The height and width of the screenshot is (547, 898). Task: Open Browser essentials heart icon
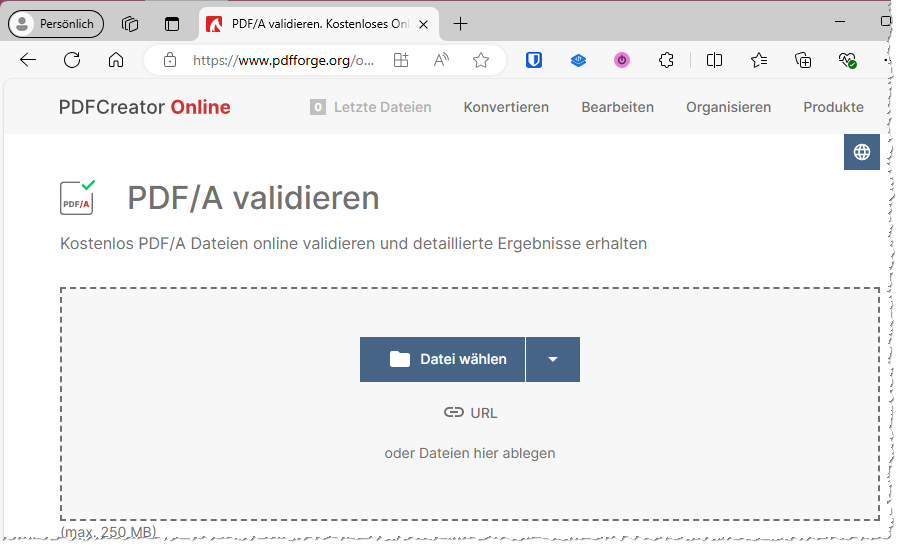pos(847,60)
